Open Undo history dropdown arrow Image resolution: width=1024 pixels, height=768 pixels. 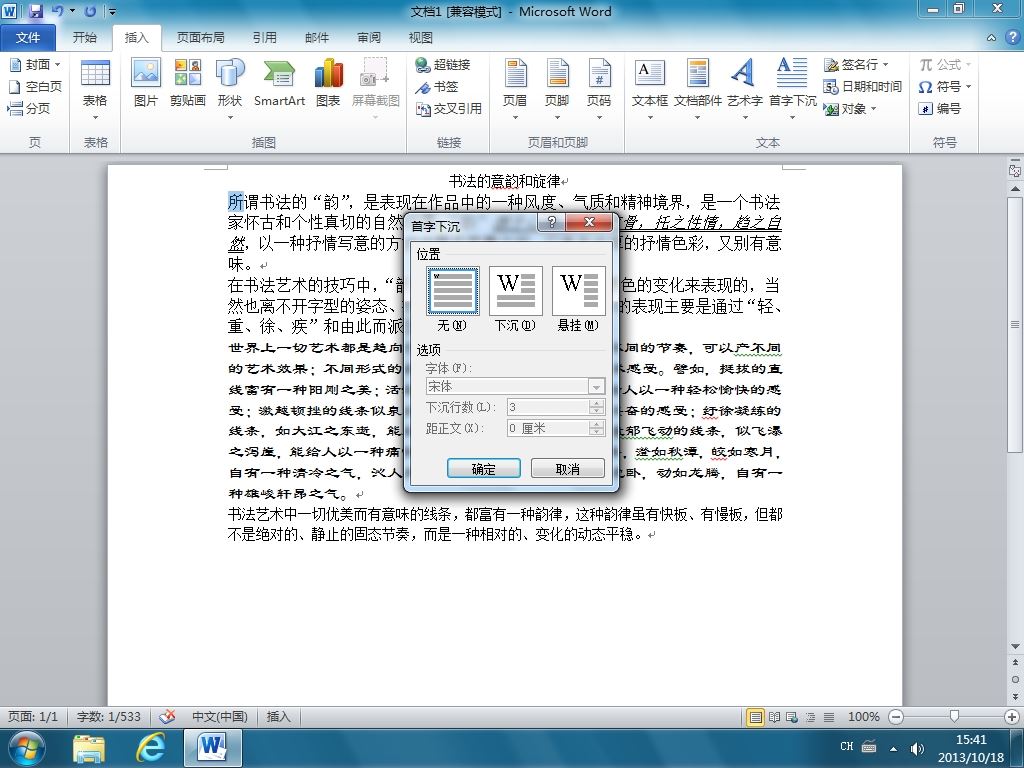72,11
